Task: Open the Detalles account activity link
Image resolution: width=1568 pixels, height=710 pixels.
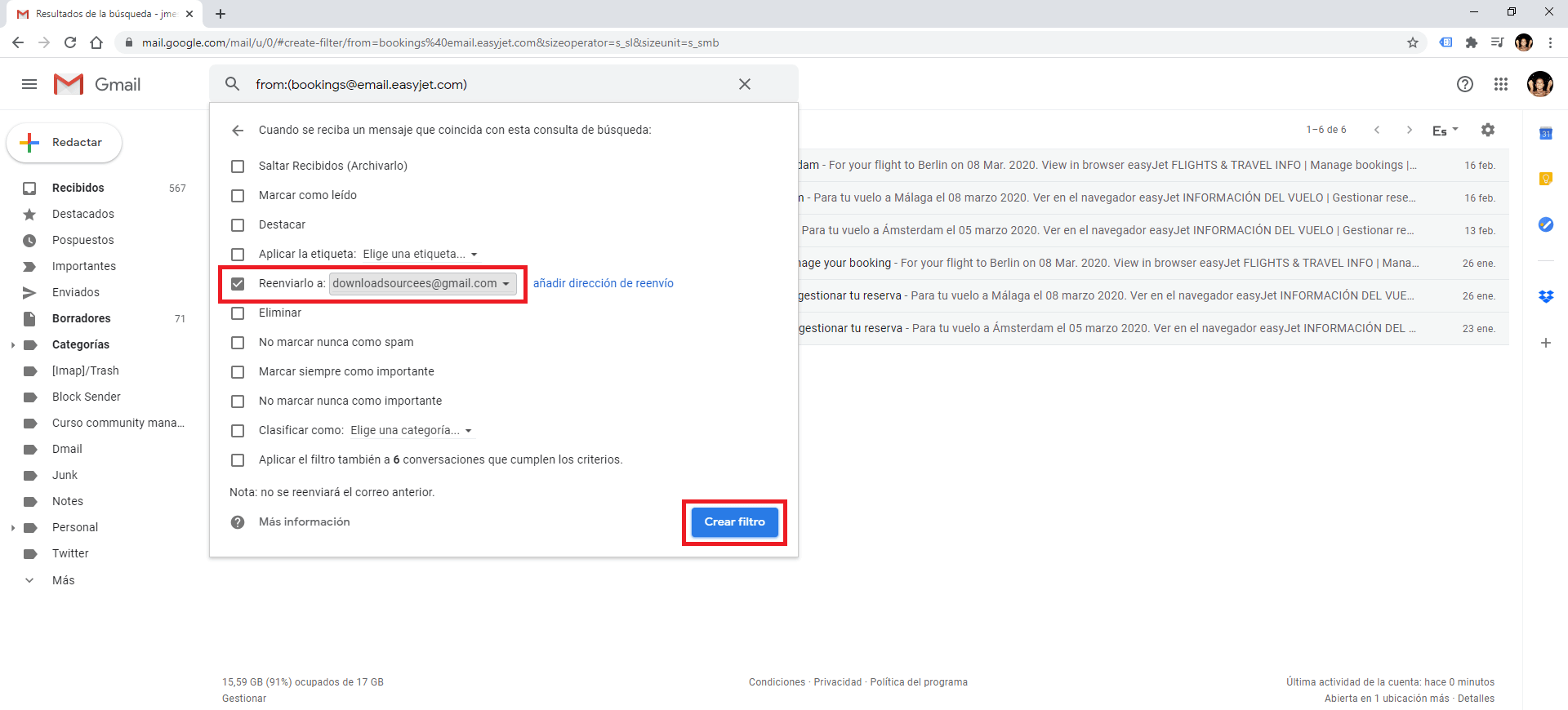Action: tap(1476, 699)
